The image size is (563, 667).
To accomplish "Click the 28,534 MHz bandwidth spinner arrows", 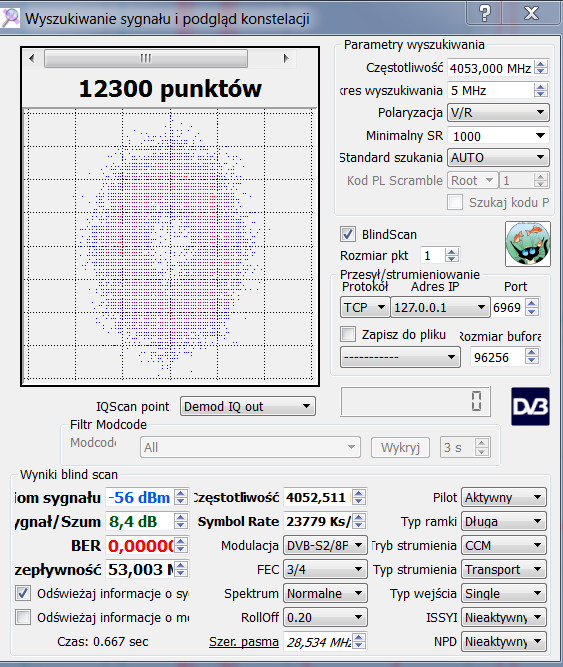I will (358, 641).
